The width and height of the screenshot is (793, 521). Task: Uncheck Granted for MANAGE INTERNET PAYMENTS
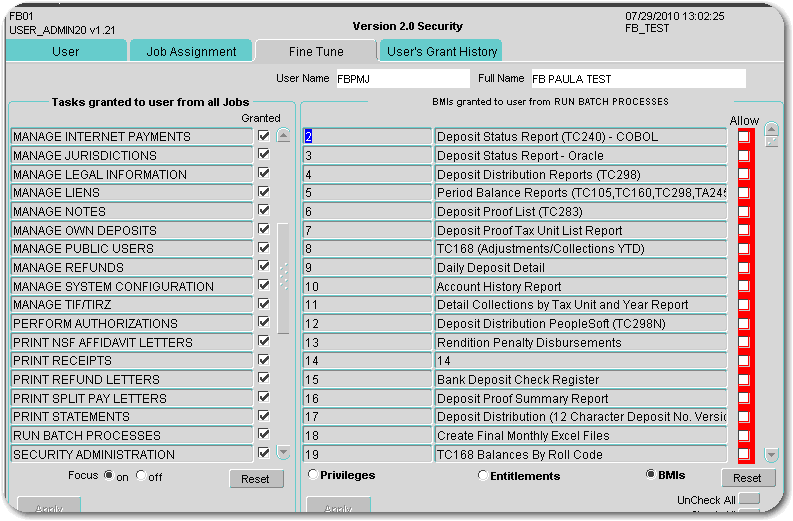click(x=263, y=136)
